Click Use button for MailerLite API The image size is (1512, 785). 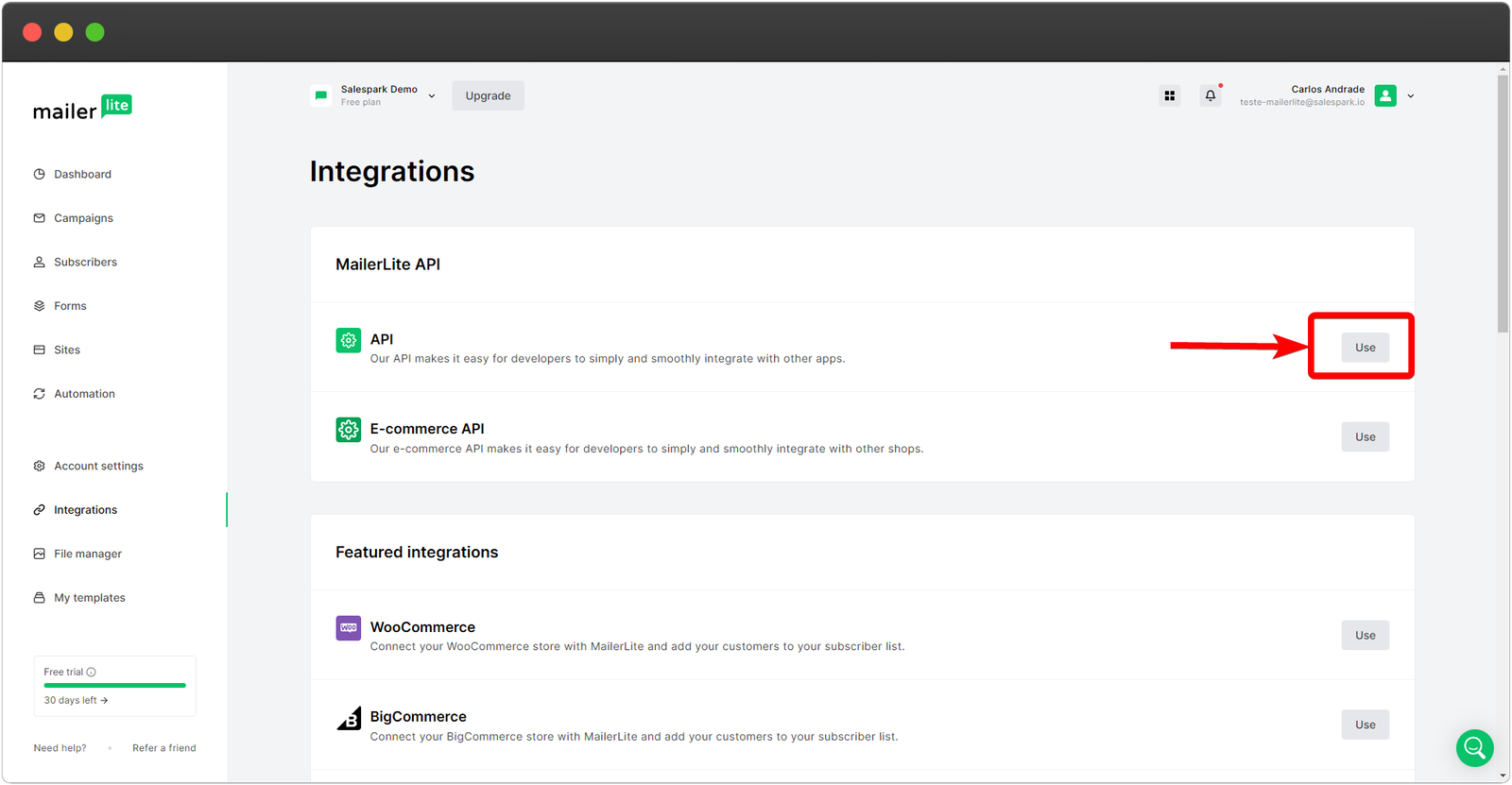click(x=1365, y=348)
